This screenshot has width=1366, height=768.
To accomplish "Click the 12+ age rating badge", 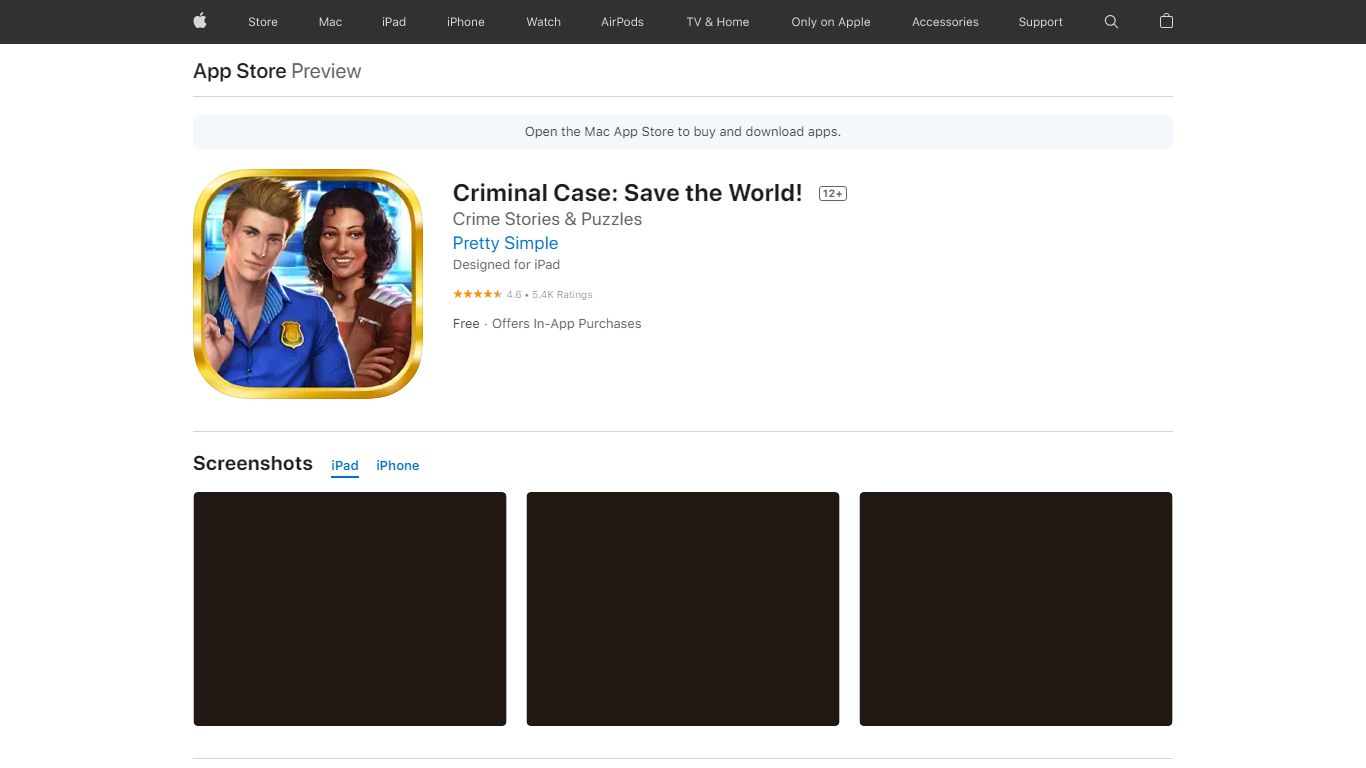I will click(833, 194).
